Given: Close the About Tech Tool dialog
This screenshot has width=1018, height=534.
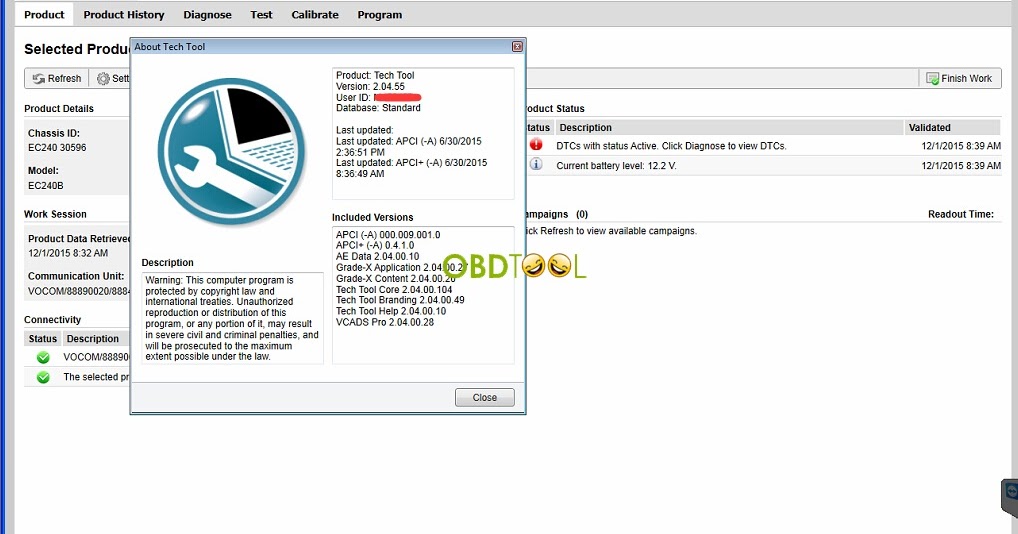Looking at the screenshot, I should (484, 397).
